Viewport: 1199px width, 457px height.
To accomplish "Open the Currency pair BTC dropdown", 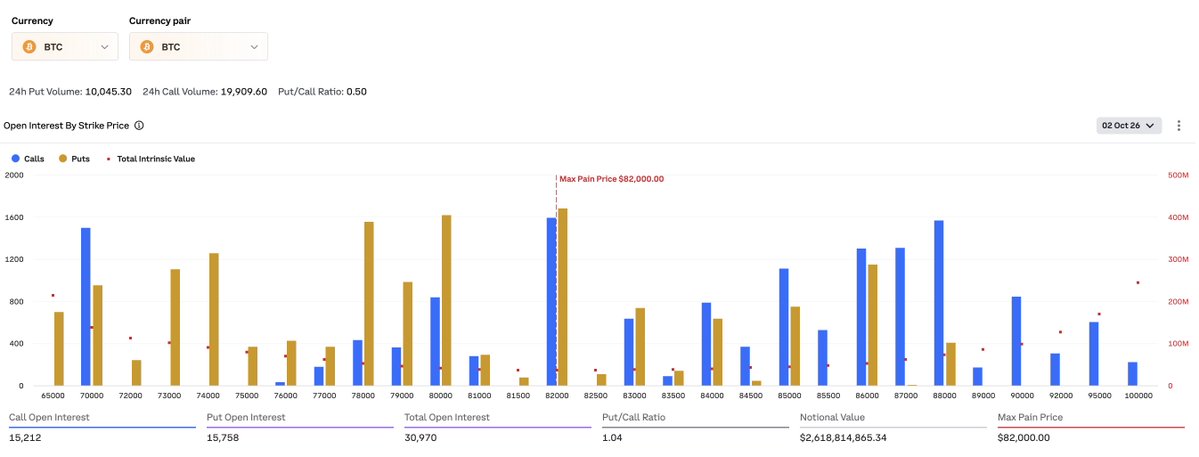I will (199, 47).
